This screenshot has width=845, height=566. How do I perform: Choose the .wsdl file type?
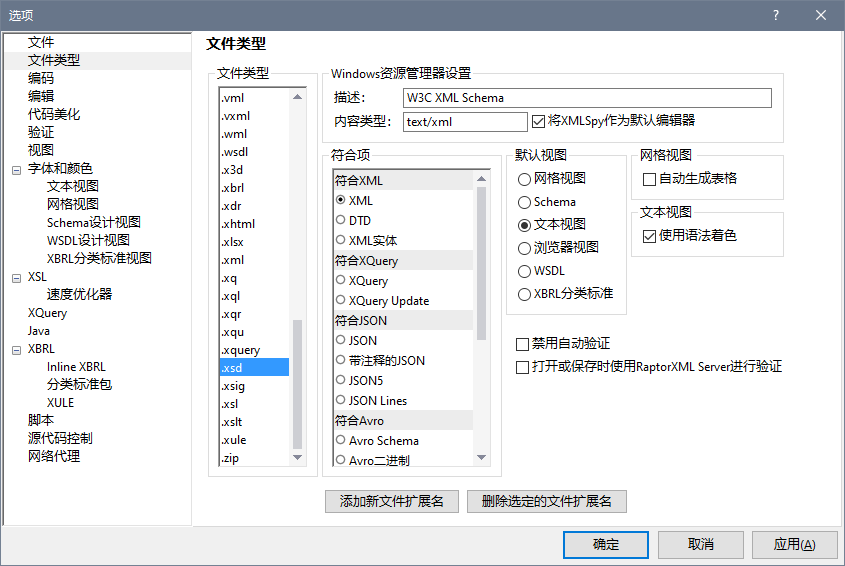coord(234,152)
